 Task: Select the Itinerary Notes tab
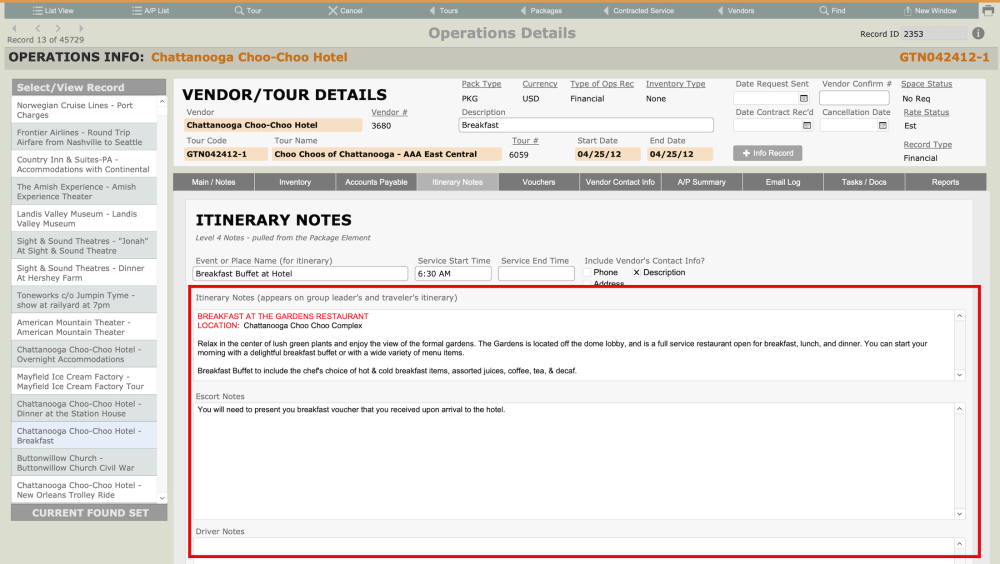(457, 182)
